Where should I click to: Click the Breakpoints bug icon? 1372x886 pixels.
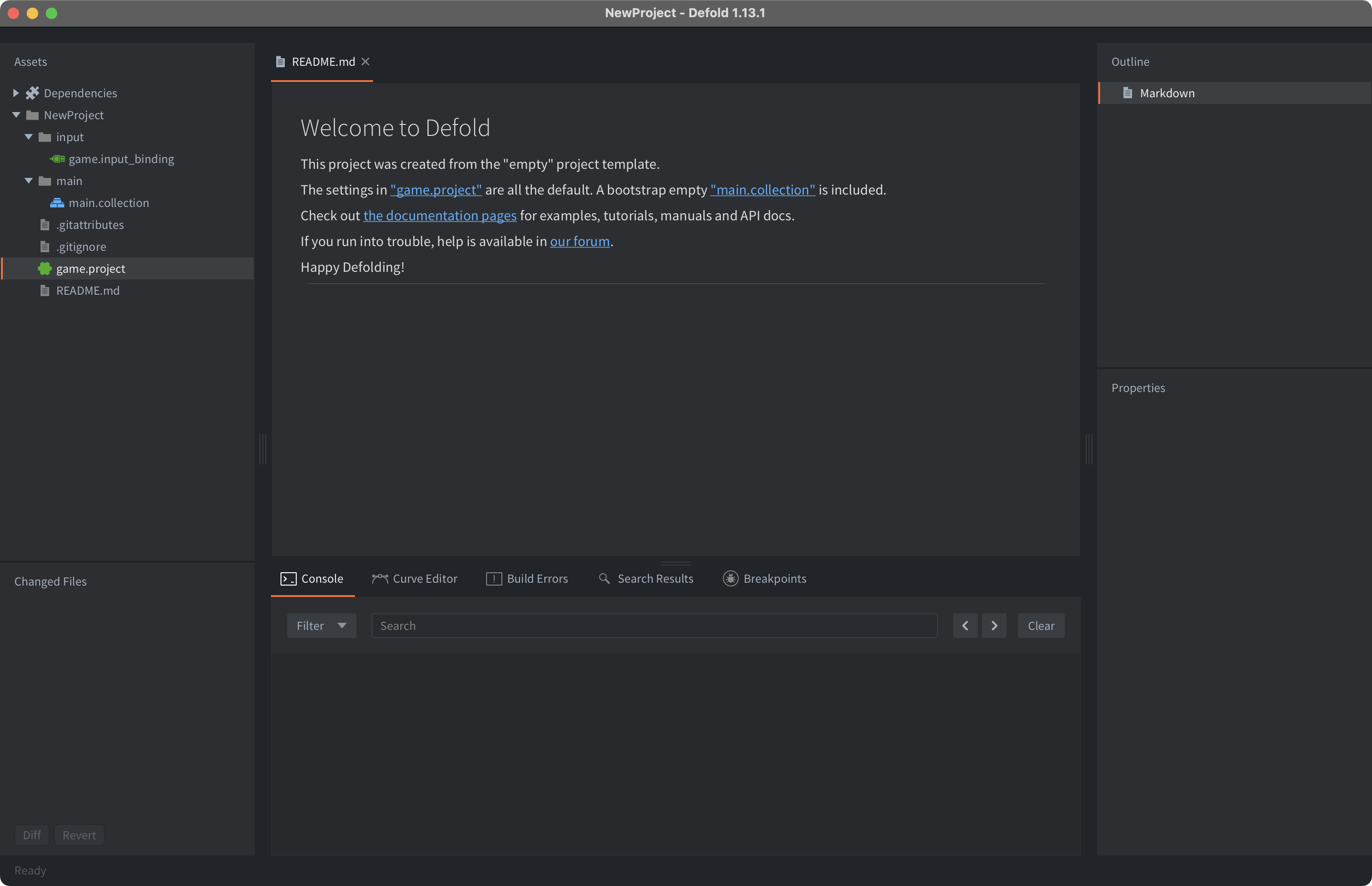coord(730,578)
